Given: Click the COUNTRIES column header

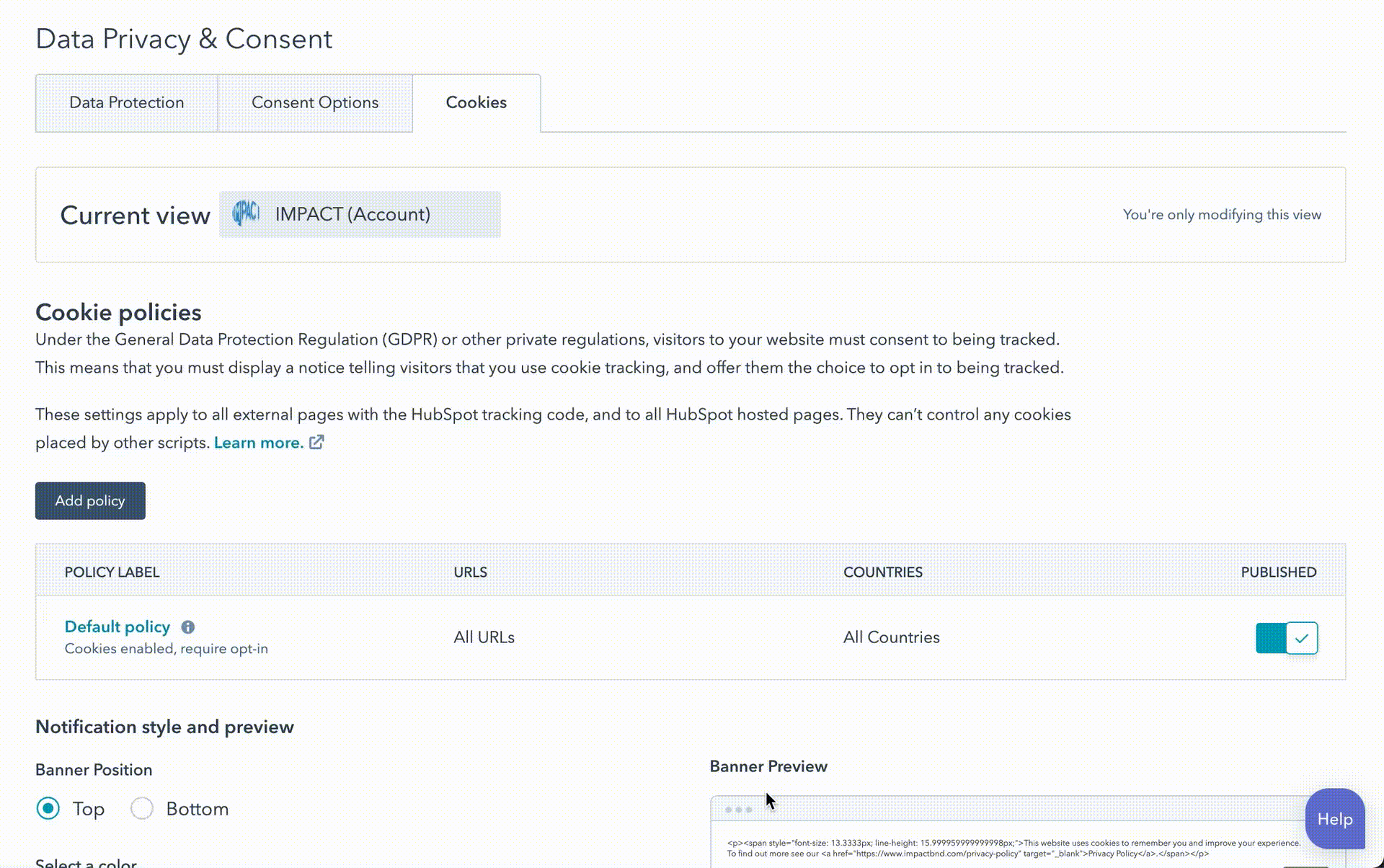Looking at the screenshot, I should (x=883, y=572).
